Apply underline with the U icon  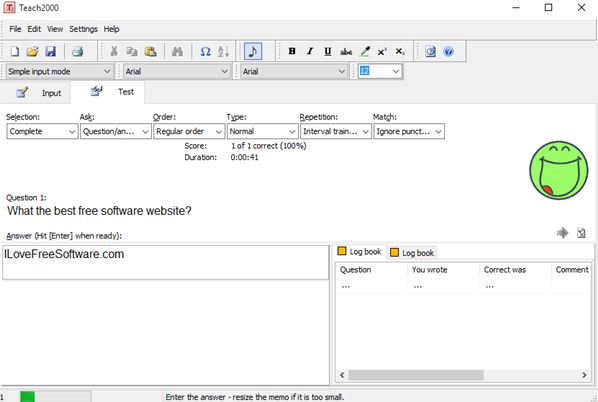[328, 51]
